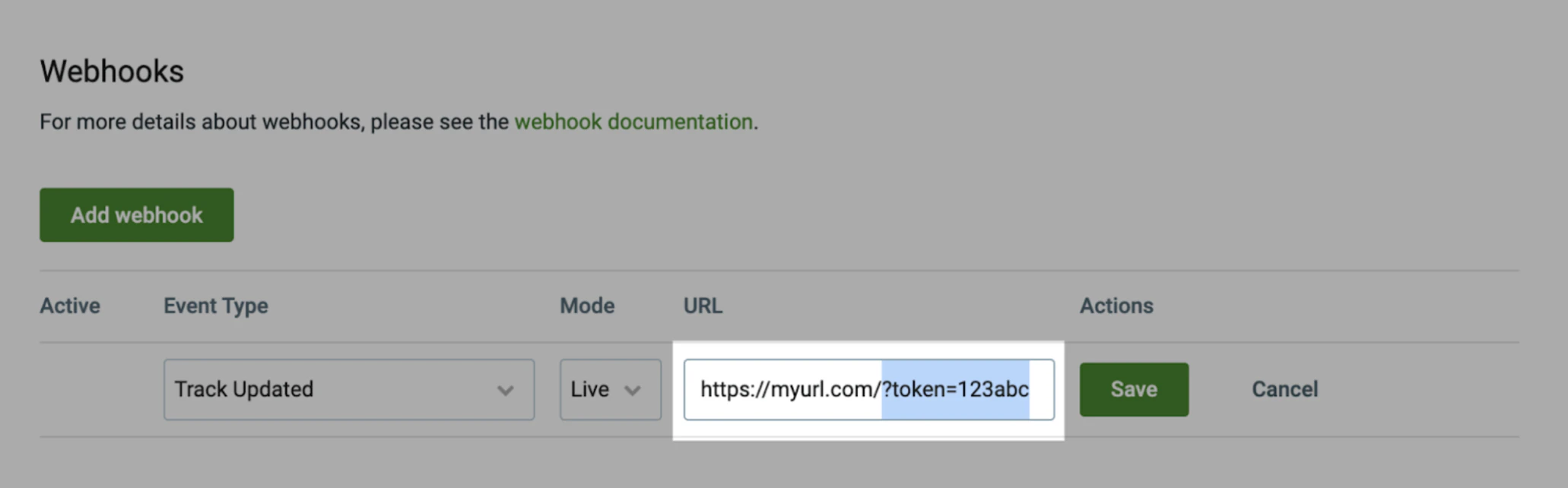Select the highlighted token text in URL
The width and height of the screenshot is (1568, 488).
[x=954, y=389]
